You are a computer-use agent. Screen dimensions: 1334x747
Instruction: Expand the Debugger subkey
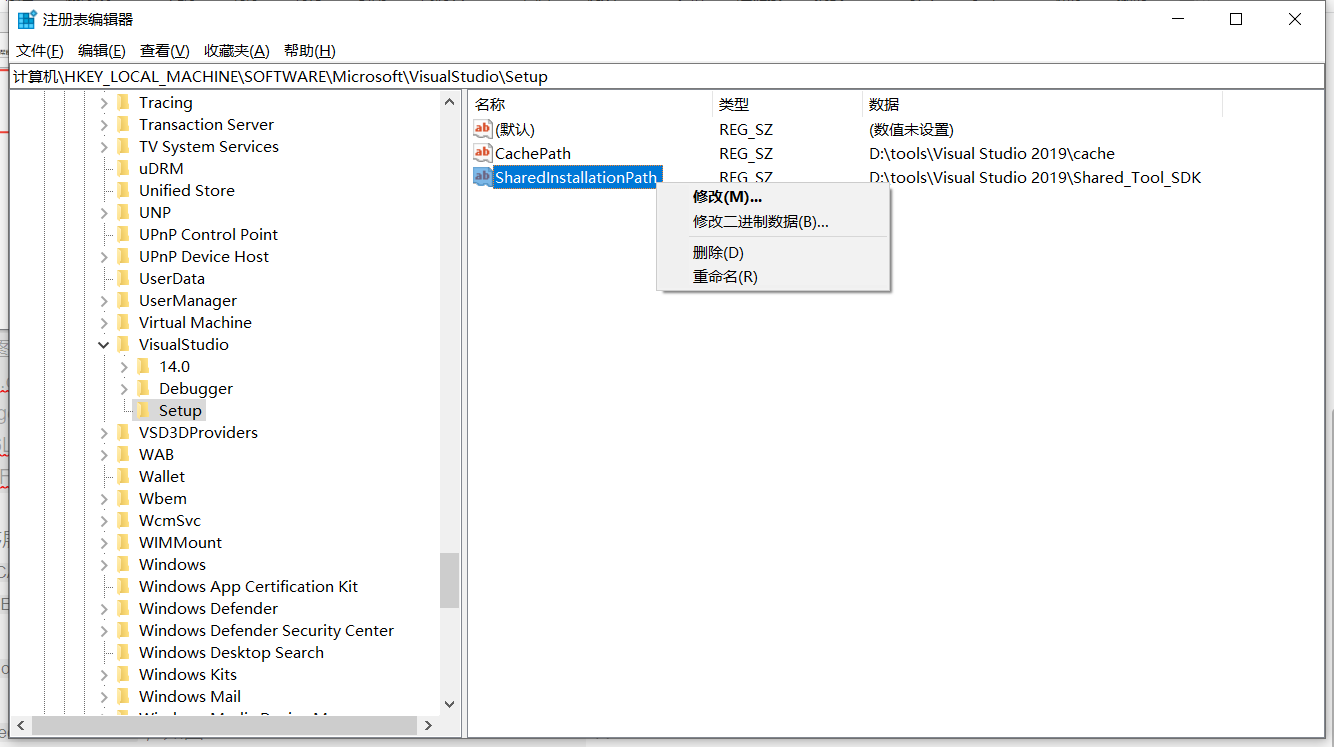tap(124, 388)
